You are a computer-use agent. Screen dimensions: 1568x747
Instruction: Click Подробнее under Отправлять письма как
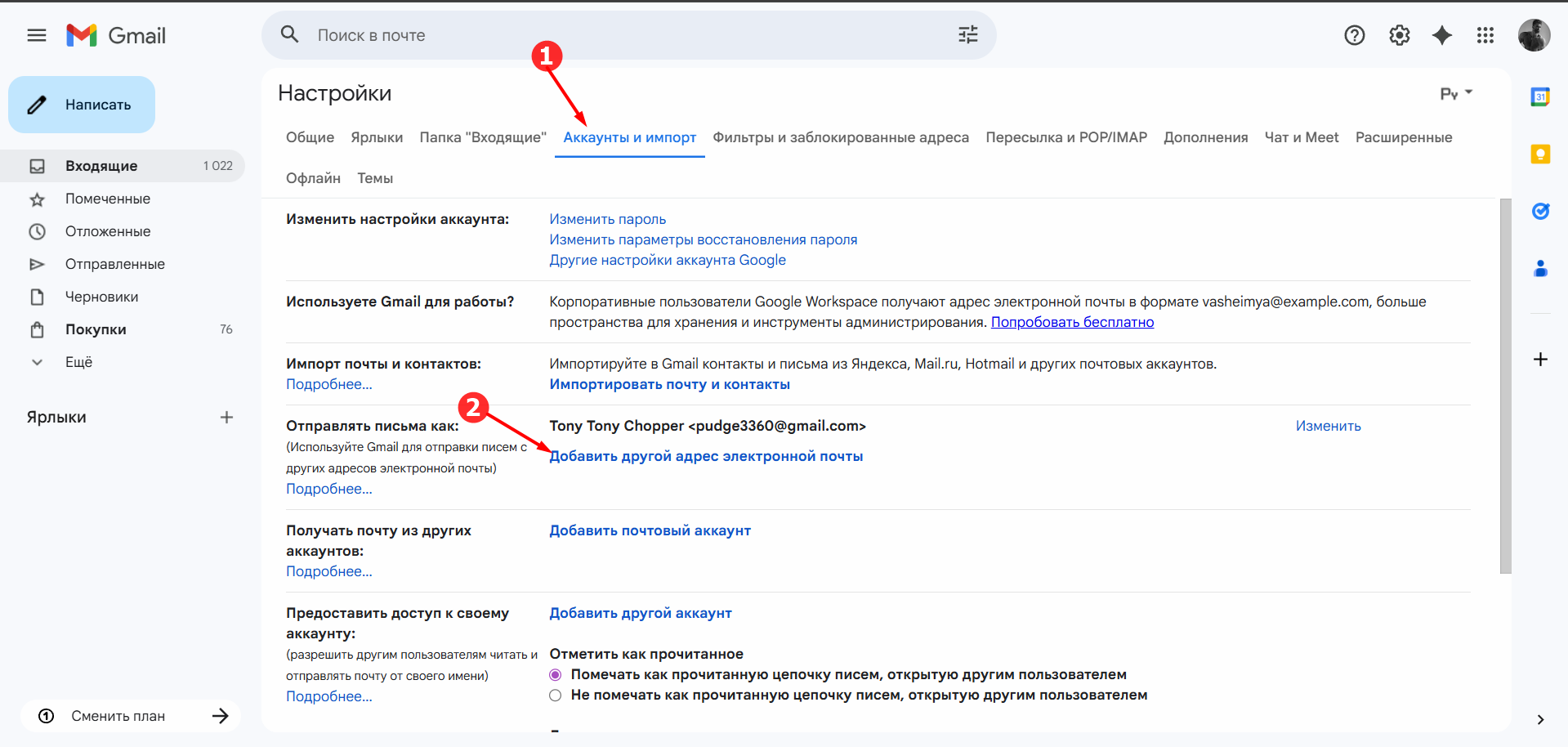tap(329, 489)
